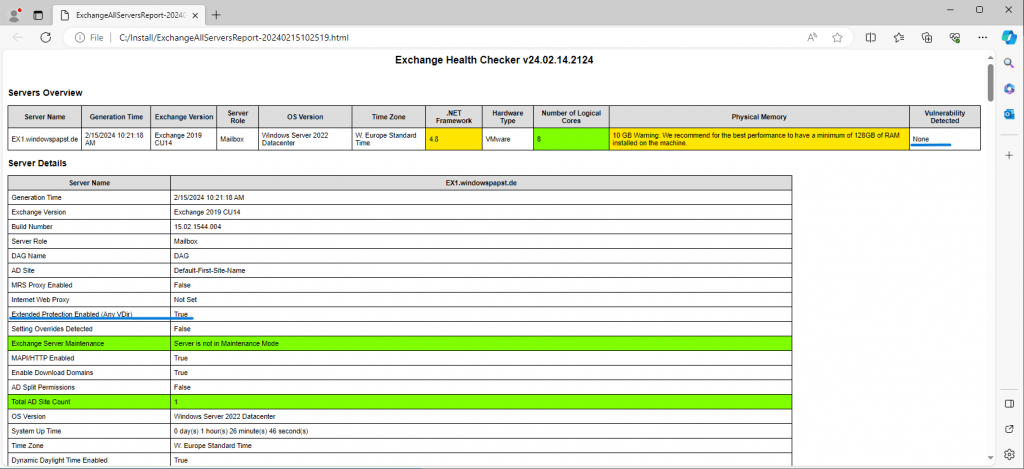Image resolution: width=1024 pixels, height=469 pixels.
Task: Click scrollbar down arrow
Action: (x=990, y=457)
